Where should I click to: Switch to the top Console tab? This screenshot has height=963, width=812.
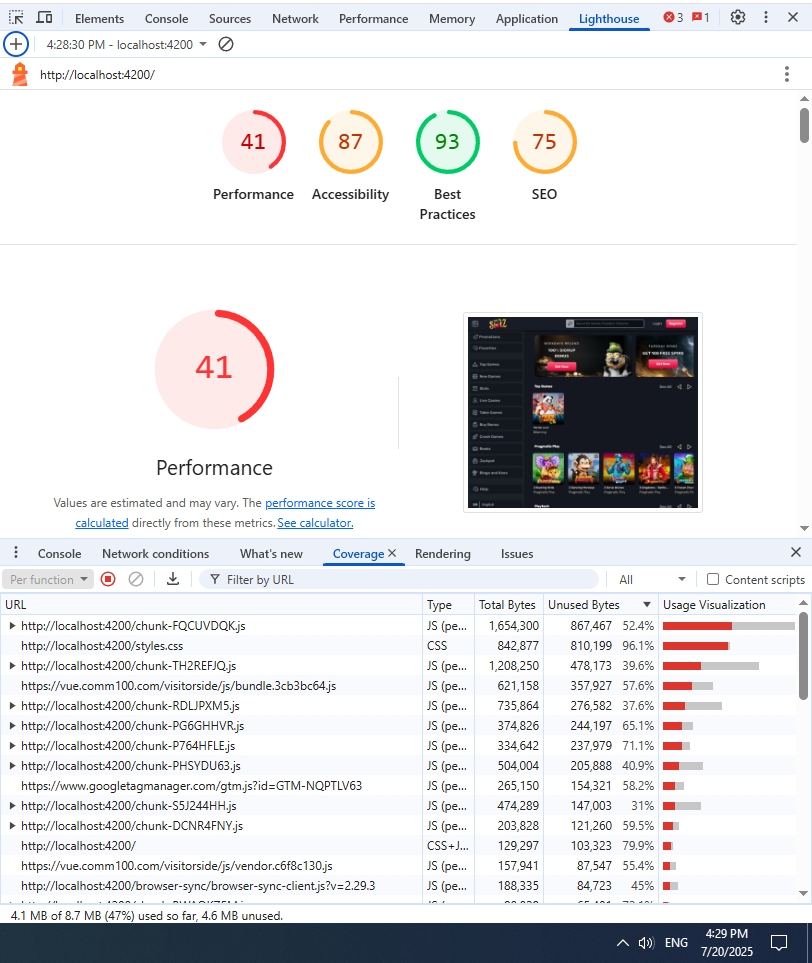coord(166,18)
